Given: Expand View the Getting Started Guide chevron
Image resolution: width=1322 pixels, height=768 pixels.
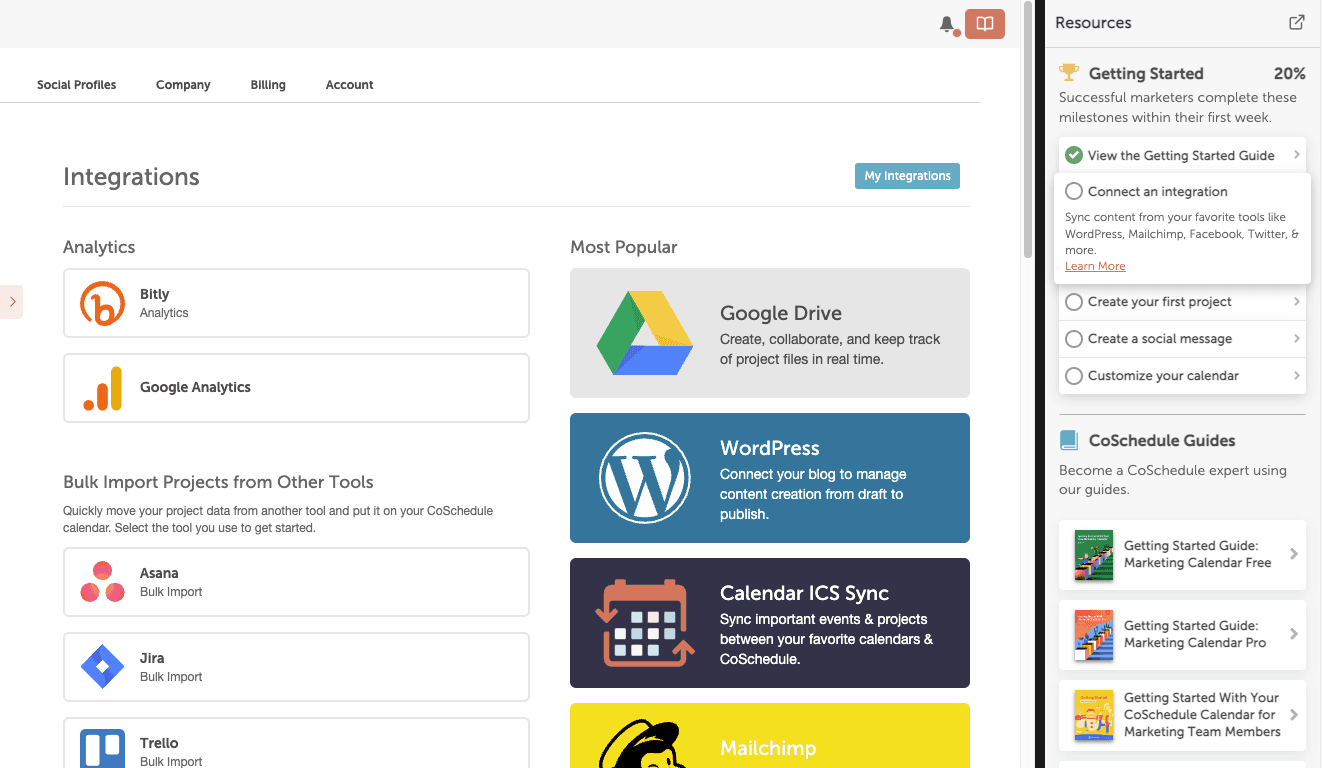Looking at the screenshot, I should pos(1296,155).
